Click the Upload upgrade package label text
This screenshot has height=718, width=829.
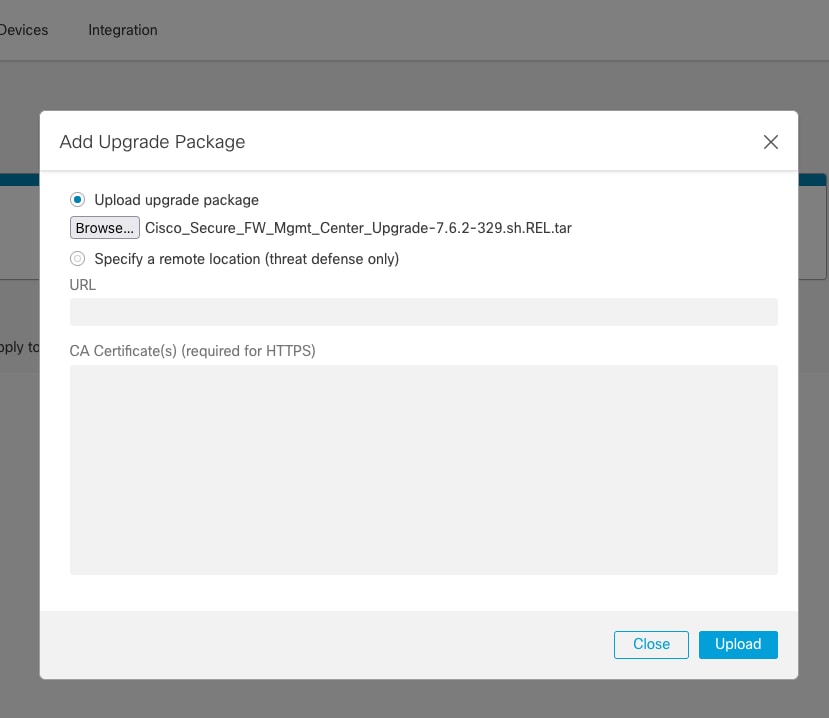click(176, 200)
